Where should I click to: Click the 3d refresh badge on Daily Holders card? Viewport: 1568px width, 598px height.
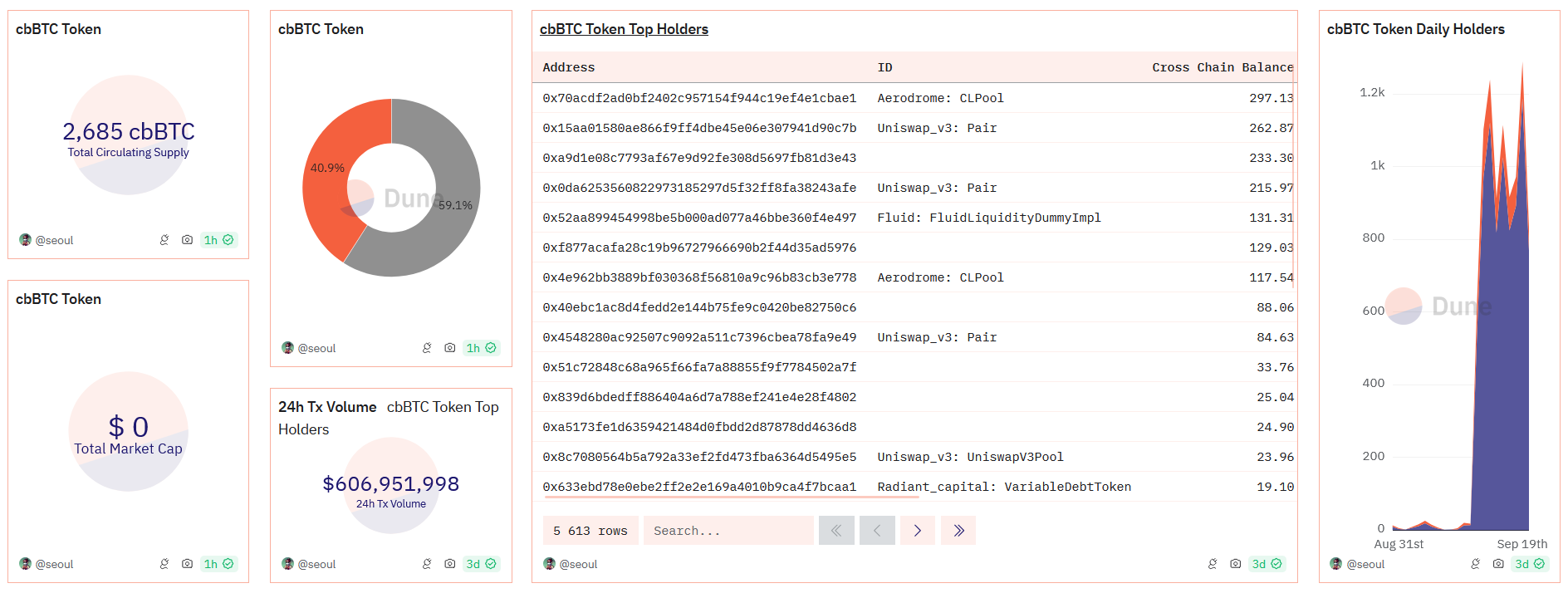coord(1530,564)
